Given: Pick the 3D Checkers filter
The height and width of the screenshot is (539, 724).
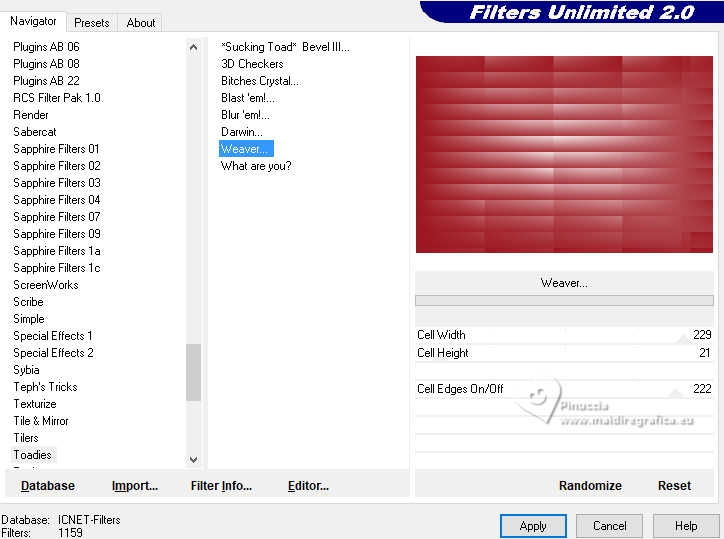Looking at the screenshot, I should click(252, 64).
